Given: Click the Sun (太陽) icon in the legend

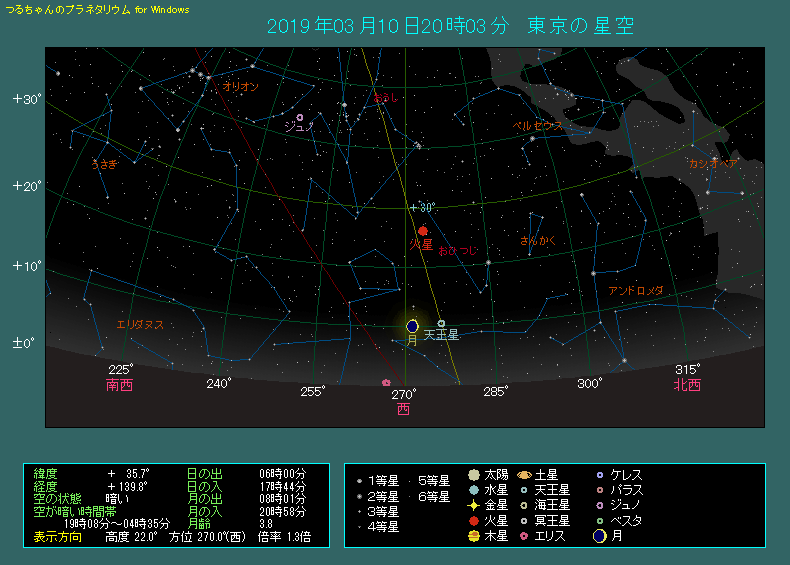Looking at the screenshot, I should (473, 475).
